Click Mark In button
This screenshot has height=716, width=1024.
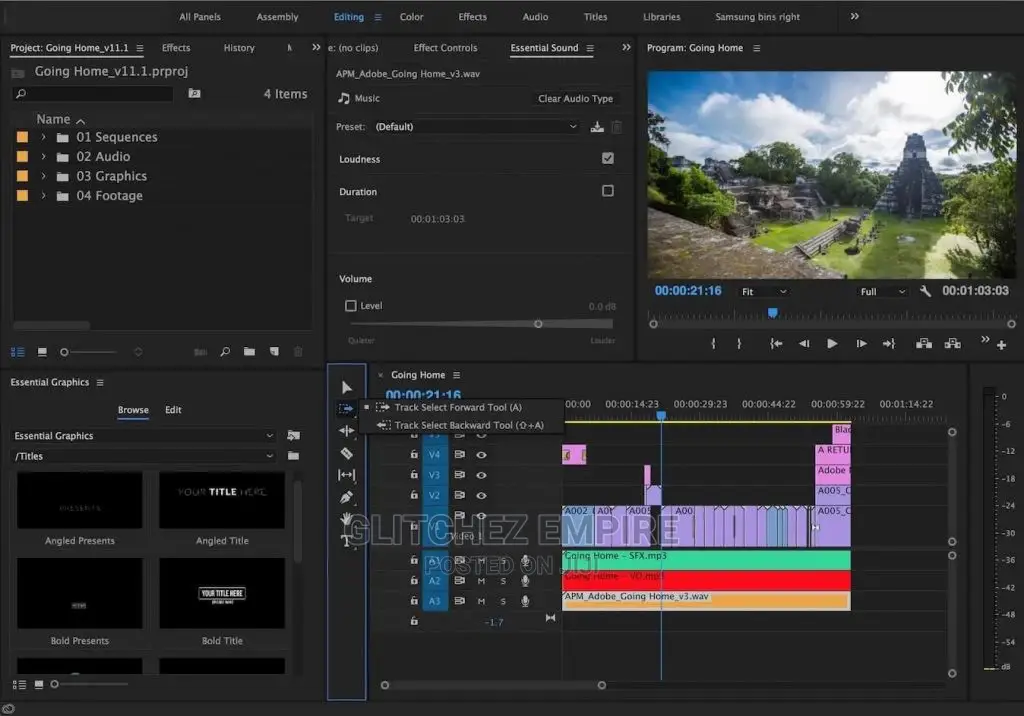coord(713,344)
